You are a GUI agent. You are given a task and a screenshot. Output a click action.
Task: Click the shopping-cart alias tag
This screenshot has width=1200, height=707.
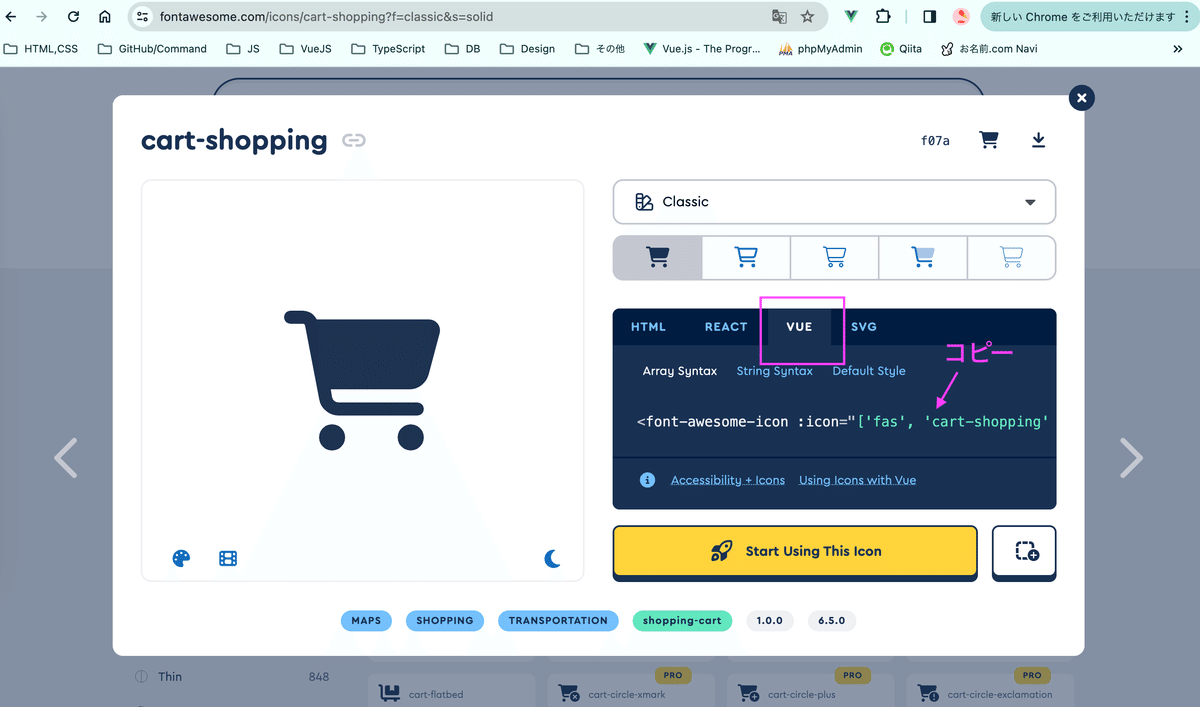682,621
